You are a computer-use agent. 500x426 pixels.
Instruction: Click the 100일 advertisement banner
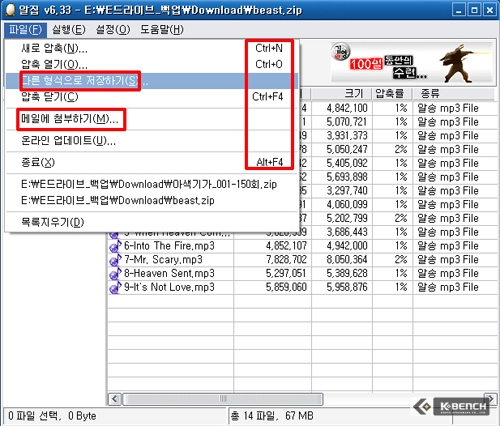412,63
